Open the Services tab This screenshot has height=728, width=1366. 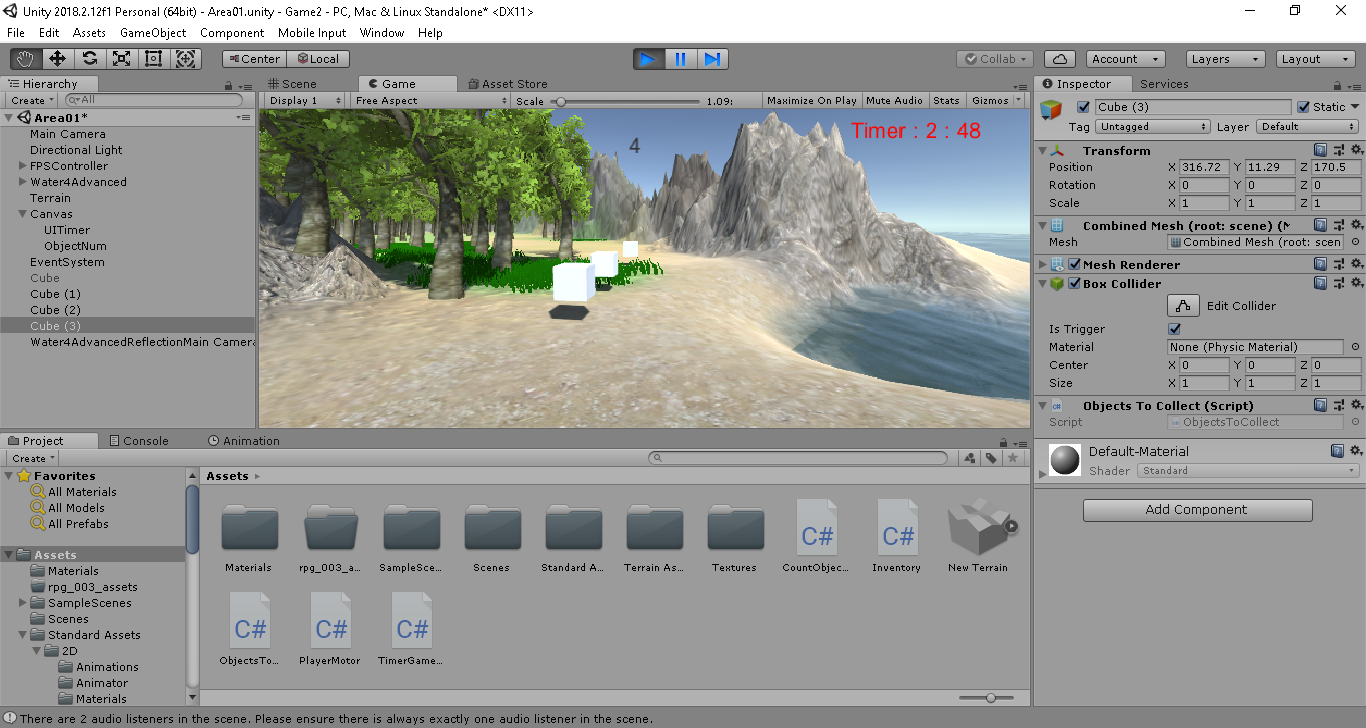[1164, 84]
